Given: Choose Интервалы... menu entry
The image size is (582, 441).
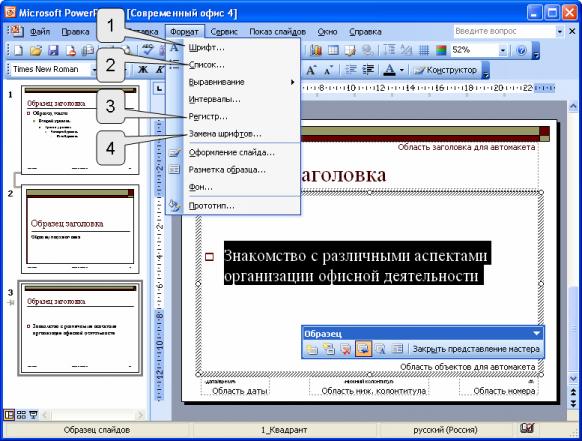Looking at the screenshot, I should click(233, 99).
